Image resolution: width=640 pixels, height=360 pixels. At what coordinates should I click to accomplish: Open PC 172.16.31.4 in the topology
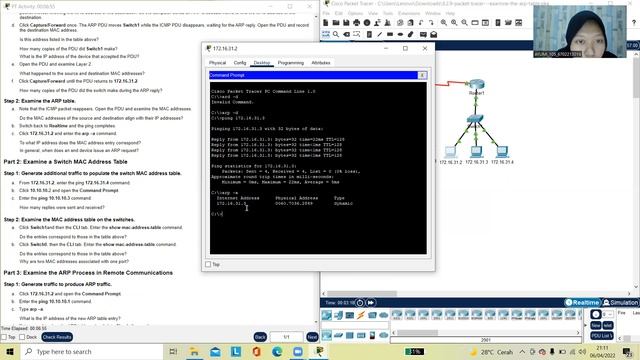[502, 152]
